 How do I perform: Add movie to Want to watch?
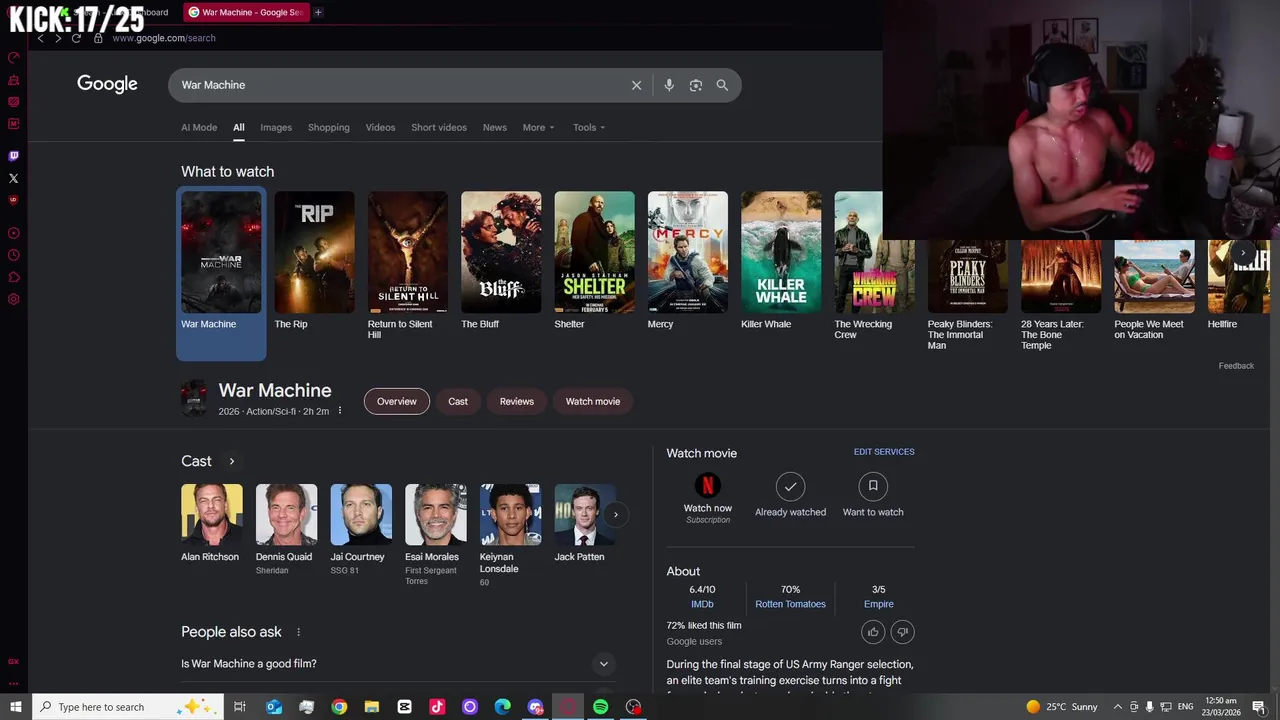[x=873, y=486]
